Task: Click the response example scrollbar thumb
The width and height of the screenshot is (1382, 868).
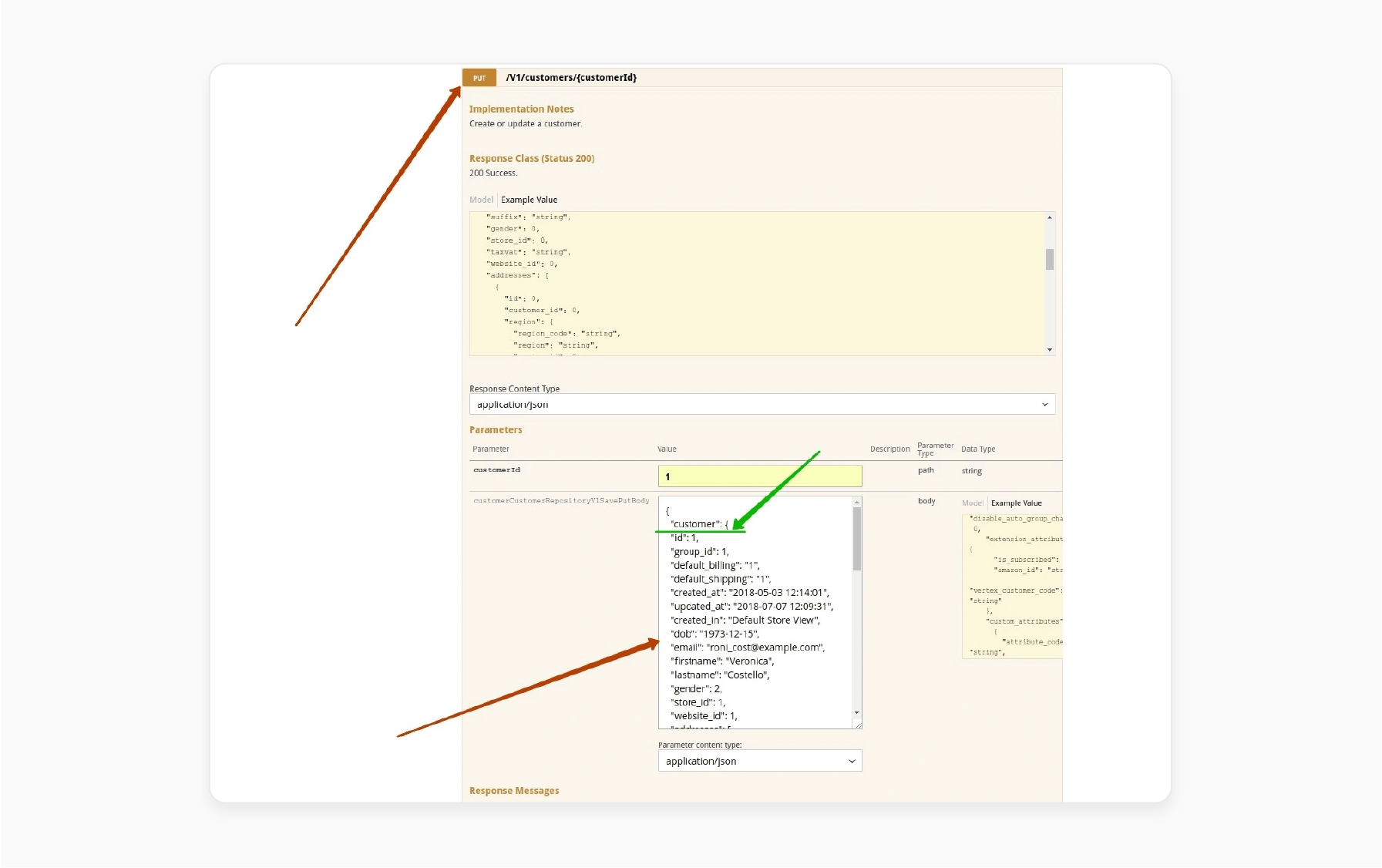Action: click(1049, 259)
